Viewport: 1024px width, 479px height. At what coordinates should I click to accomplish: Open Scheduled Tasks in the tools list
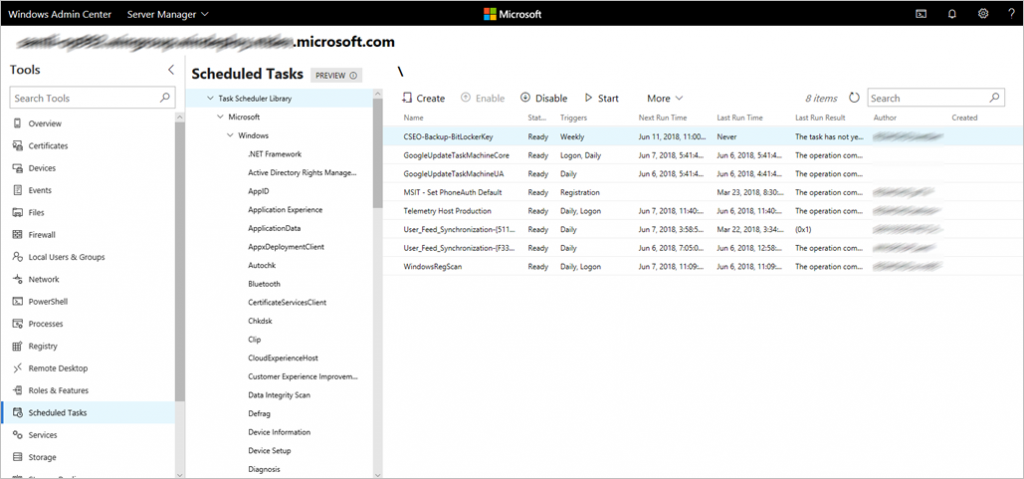point(88,412)
